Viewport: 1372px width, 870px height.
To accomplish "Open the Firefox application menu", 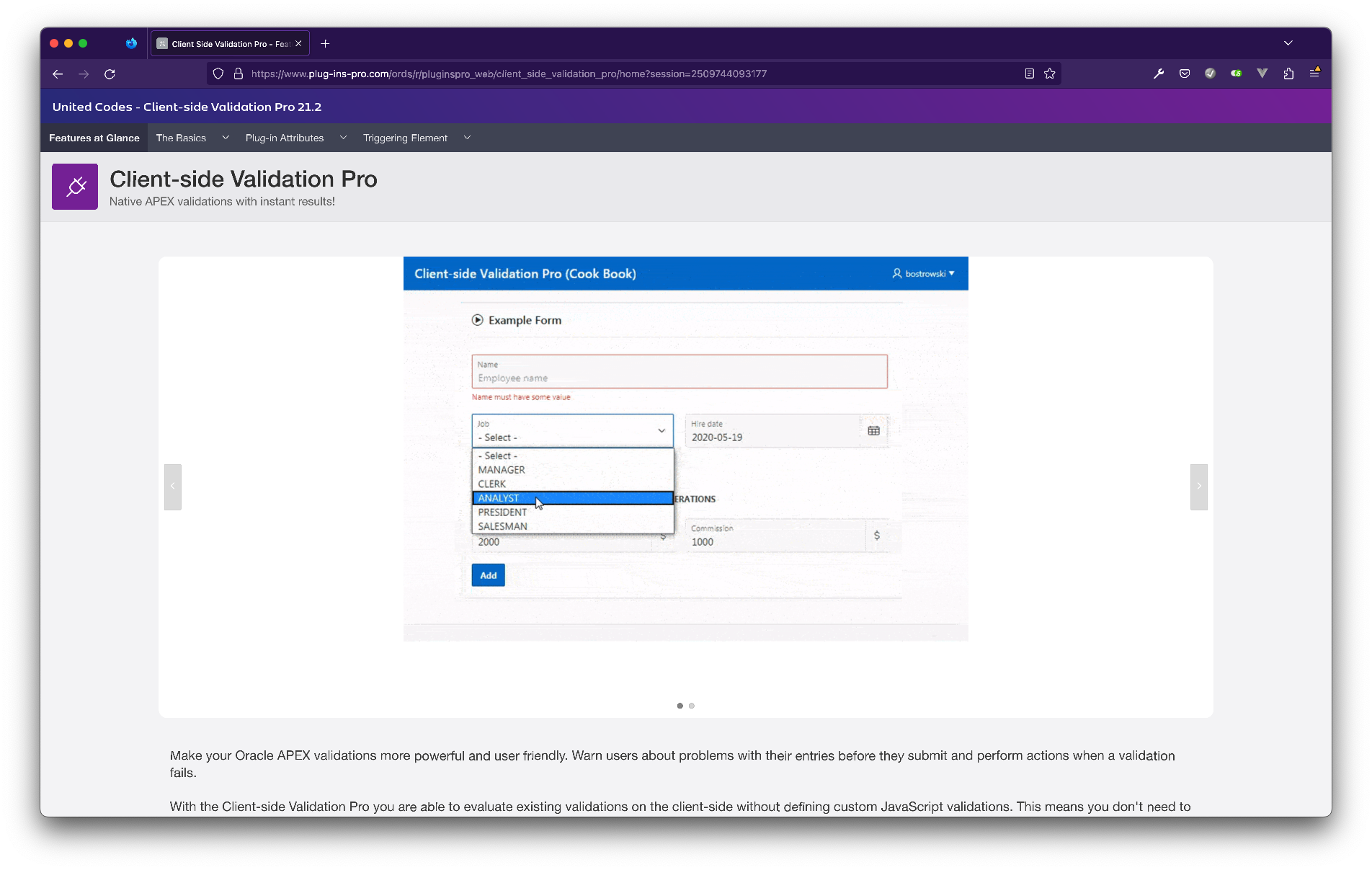I will point(1314,73).
